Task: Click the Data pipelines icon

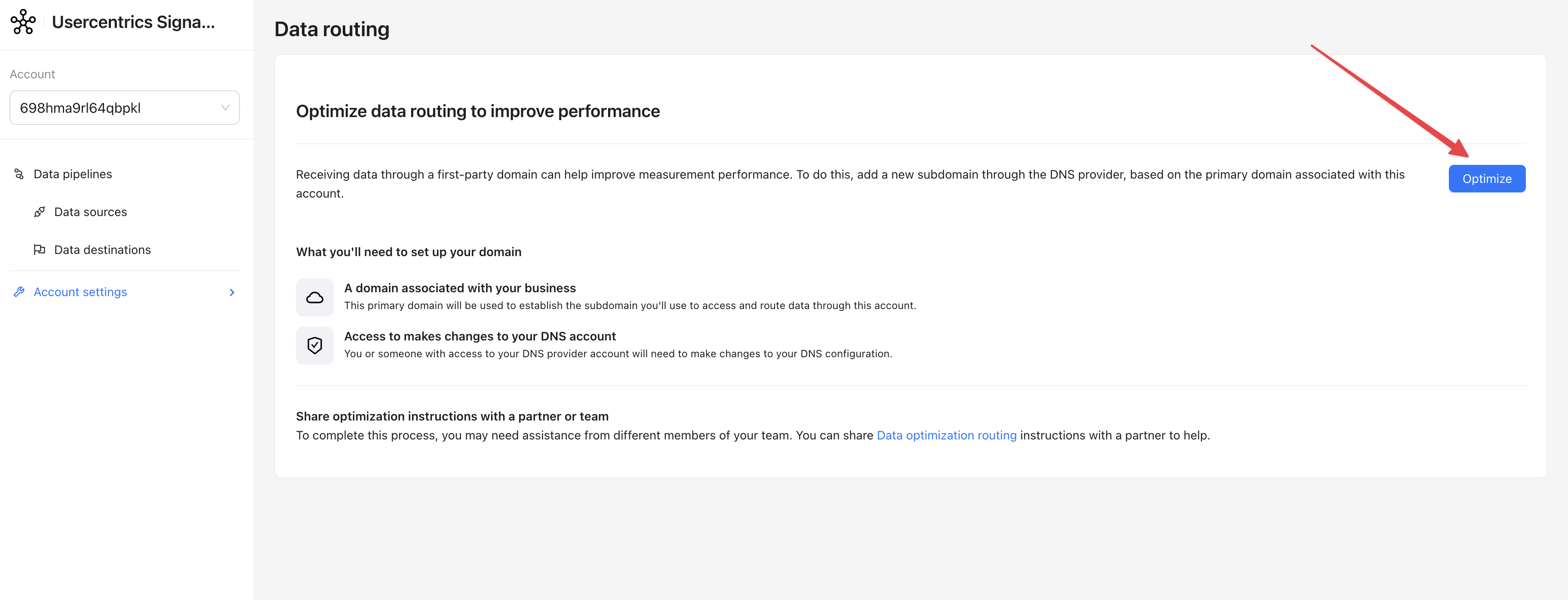Action: [19, 174]
